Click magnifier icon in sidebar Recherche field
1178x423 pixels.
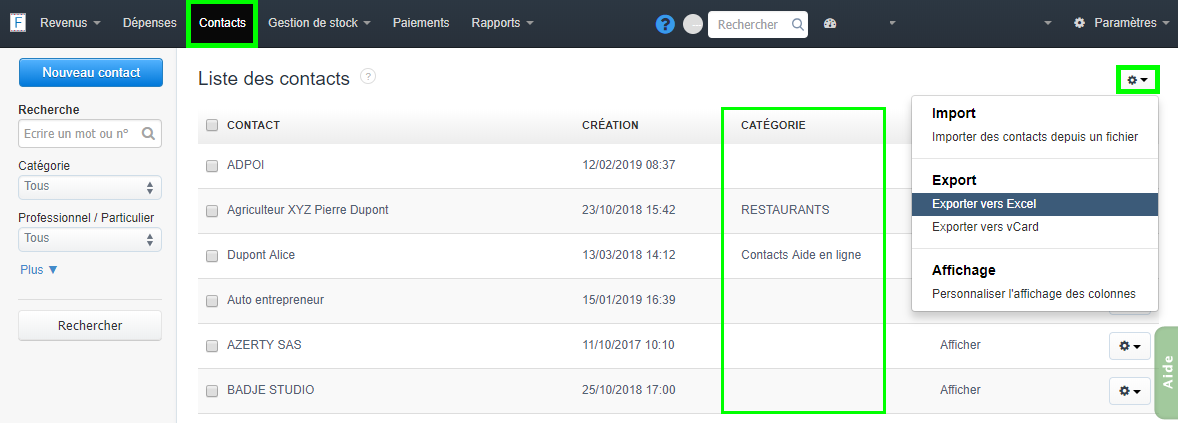(x=149, y=134)
